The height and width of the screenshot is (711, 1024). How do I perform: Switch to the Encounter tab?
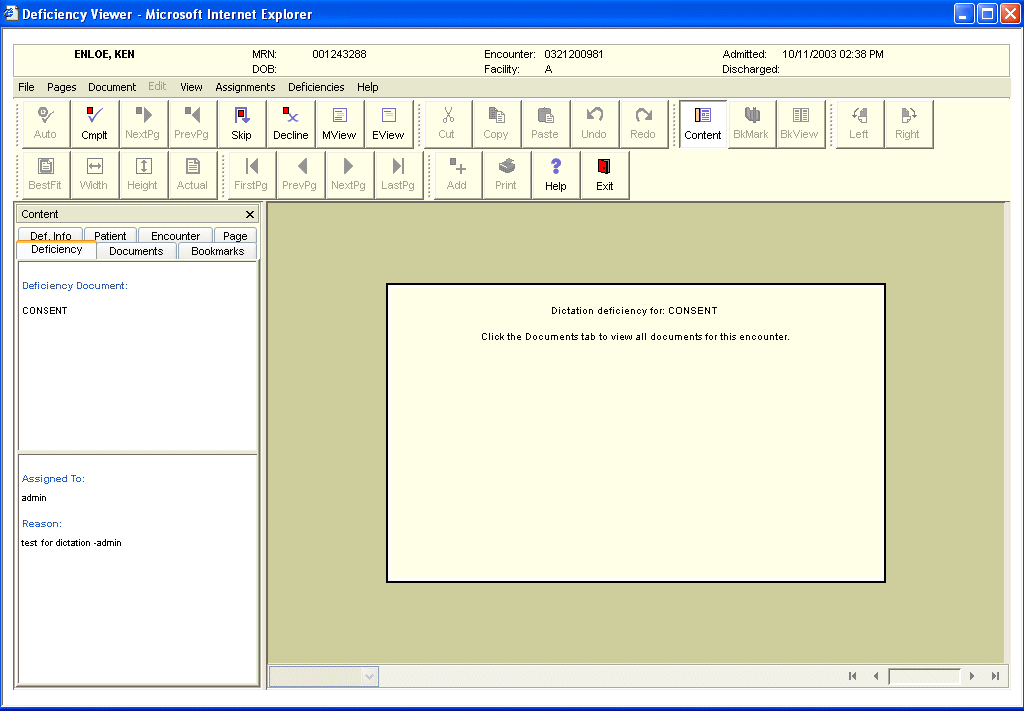tap(175, 235)
